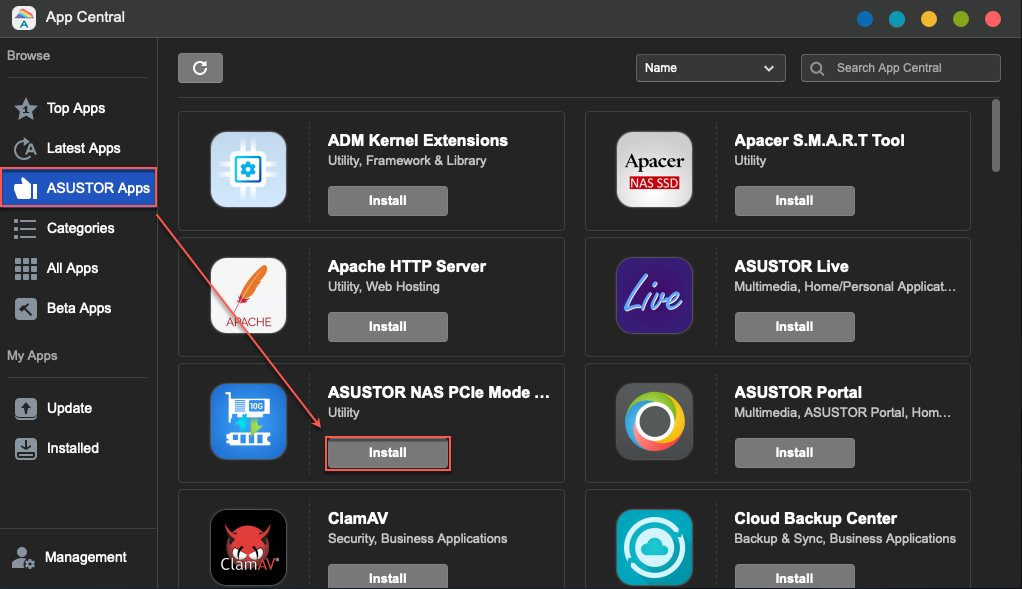Screen dimensions: 1022x589
Task: Click the Apache HTTP Server title
Action: click(407, 266)
